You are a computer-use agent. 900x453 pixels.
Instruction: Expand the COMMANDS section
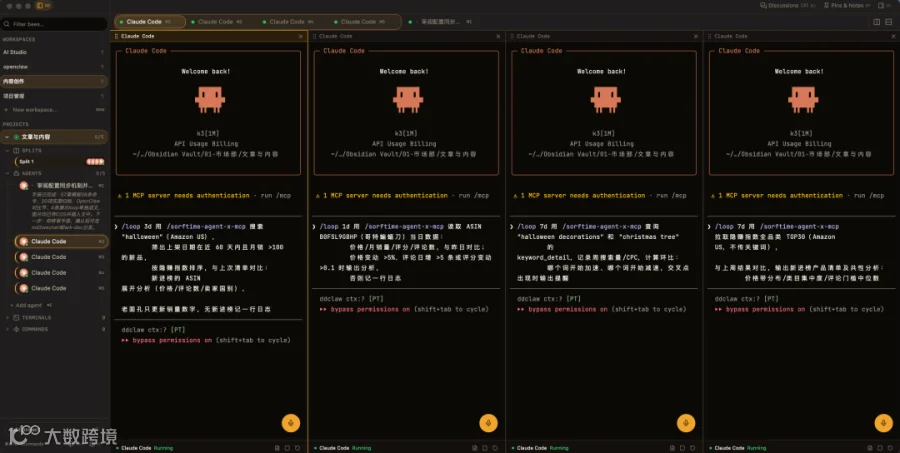tap(7, 329)
